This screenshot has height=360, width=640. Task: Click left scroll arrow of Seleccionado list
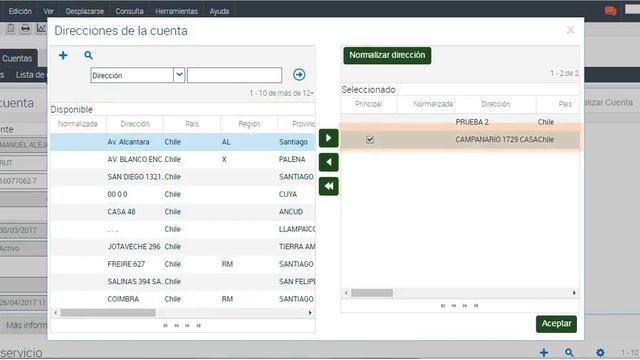(x=346, y=293)
